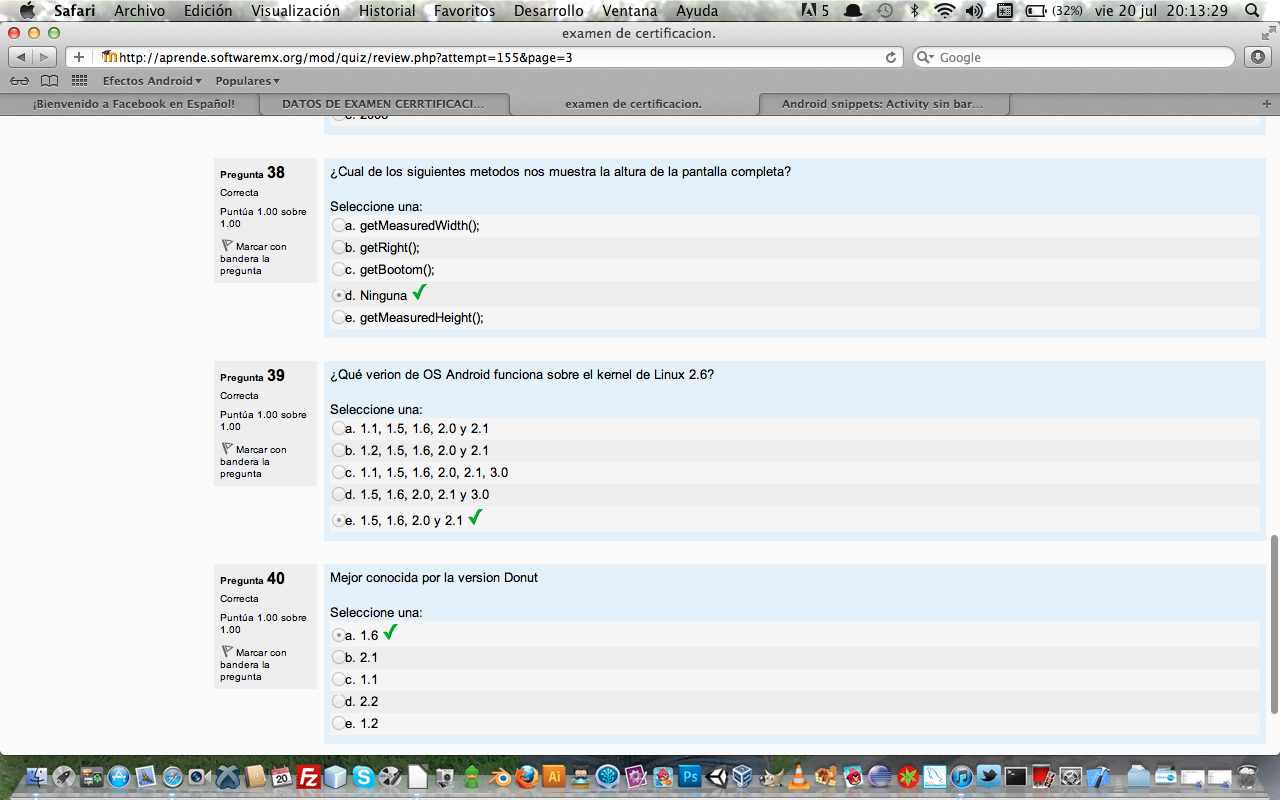
Task: Open the Historial menu
Action: [387, 11]
